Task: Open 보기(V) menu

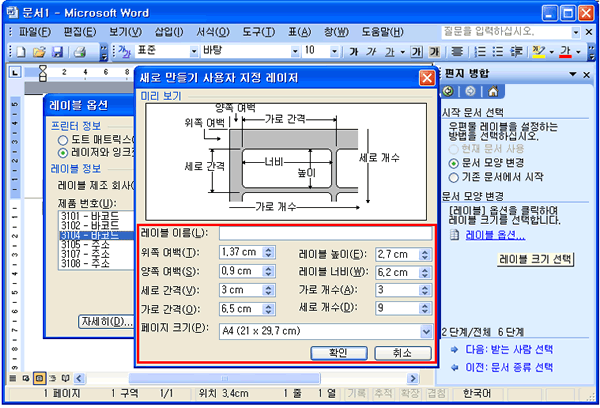Action: click(x=125, y=32)
